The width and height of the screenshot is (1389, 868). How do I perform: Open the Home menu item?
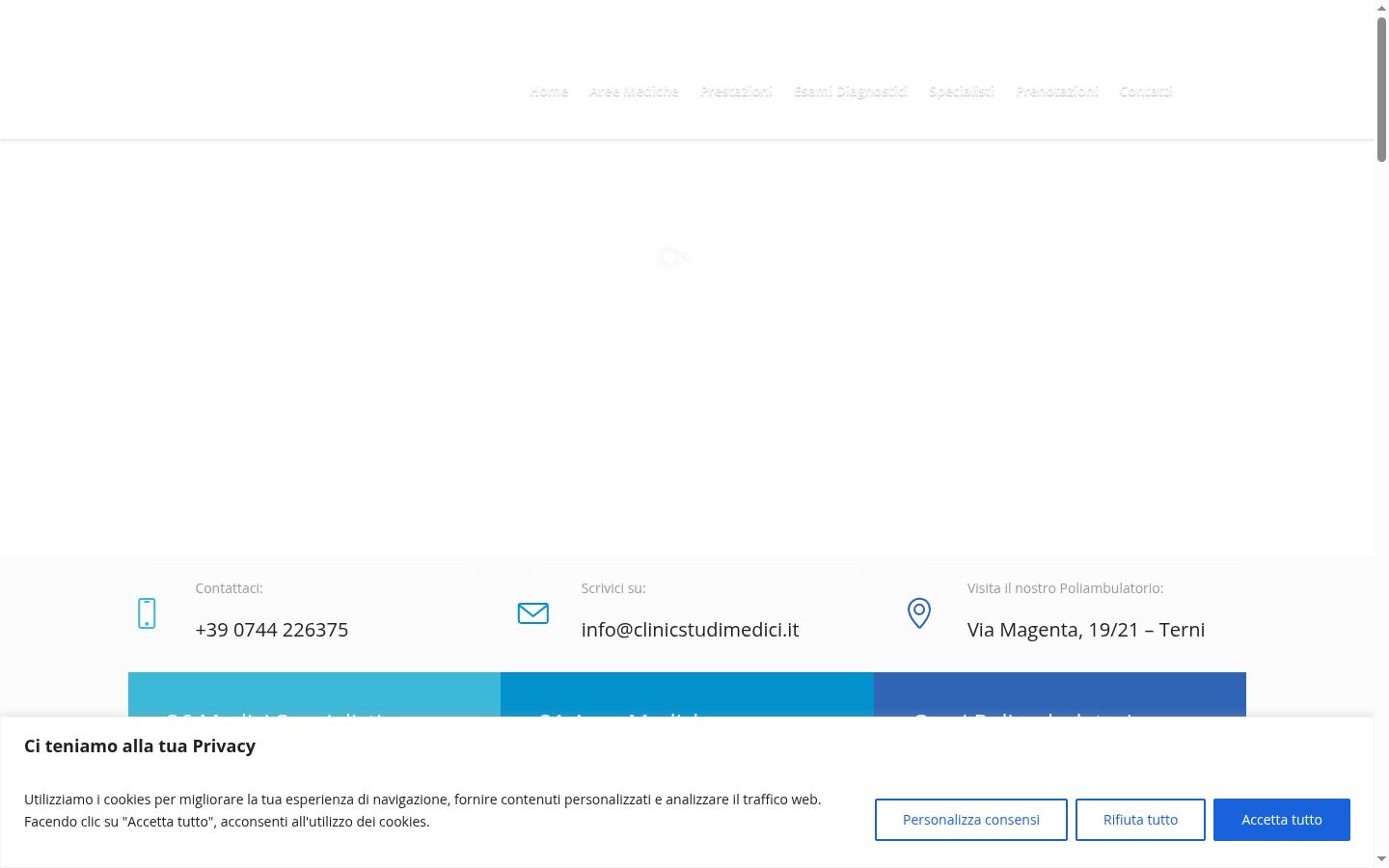tap(549, 92)
